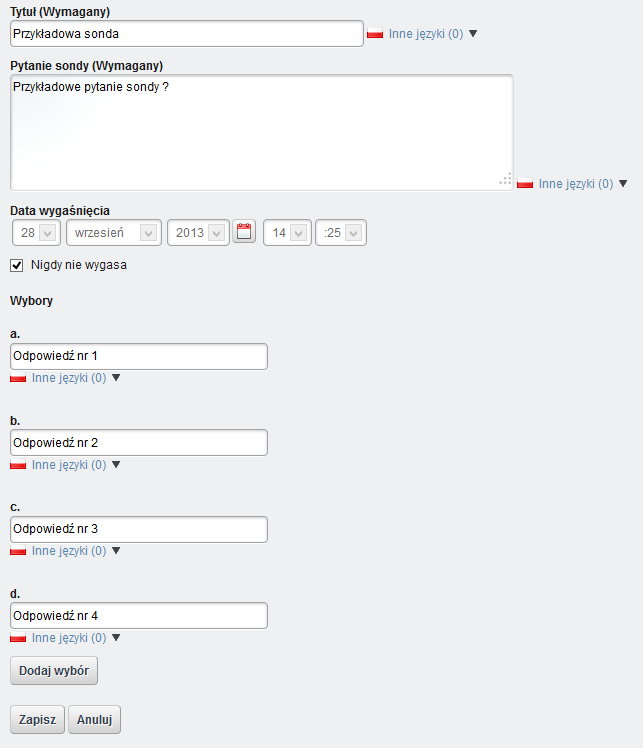This screenshot has width=643, height=748.
Task: Open the year dropdown showing 2013
Action: pos(198,233)
